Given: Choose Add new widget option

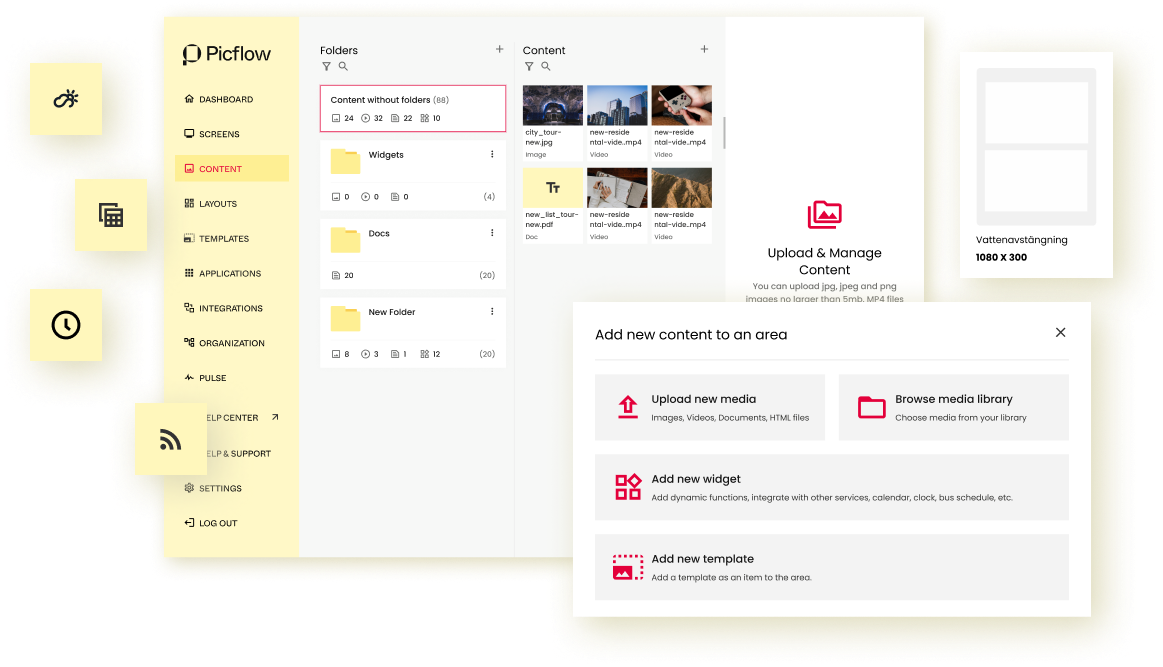Looking at the screenshot, I should [x=831, y=487].
